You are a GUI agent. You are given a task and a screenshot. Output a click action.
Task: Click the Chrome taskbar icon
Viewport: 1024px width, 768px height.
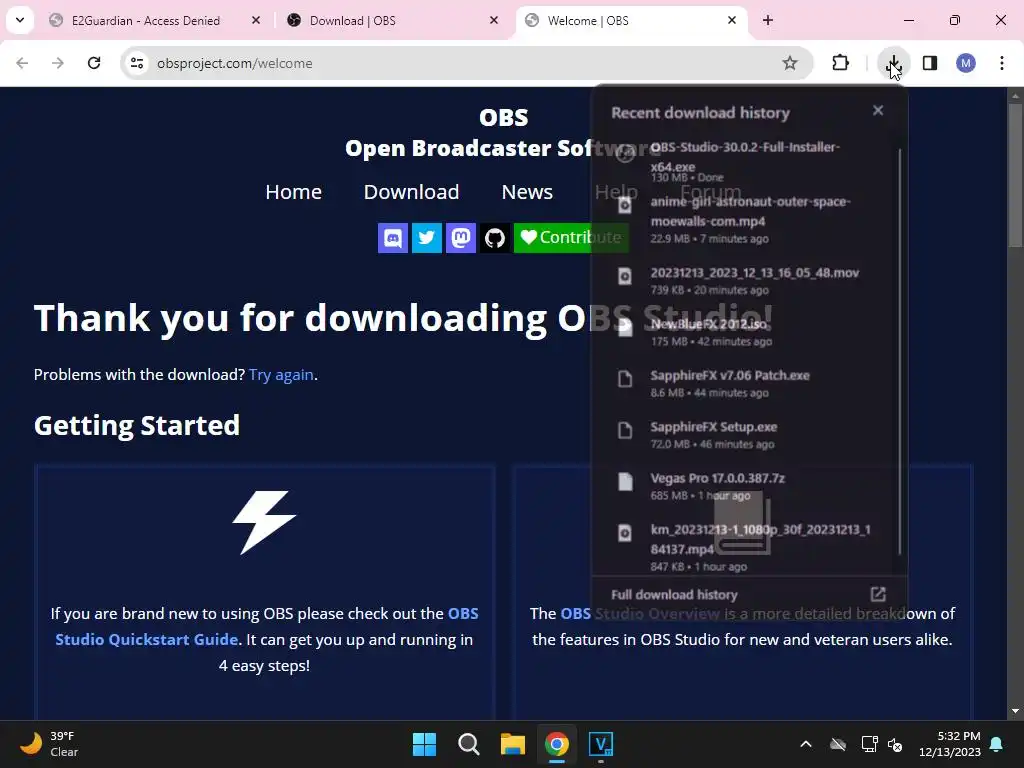coord(557,744)
